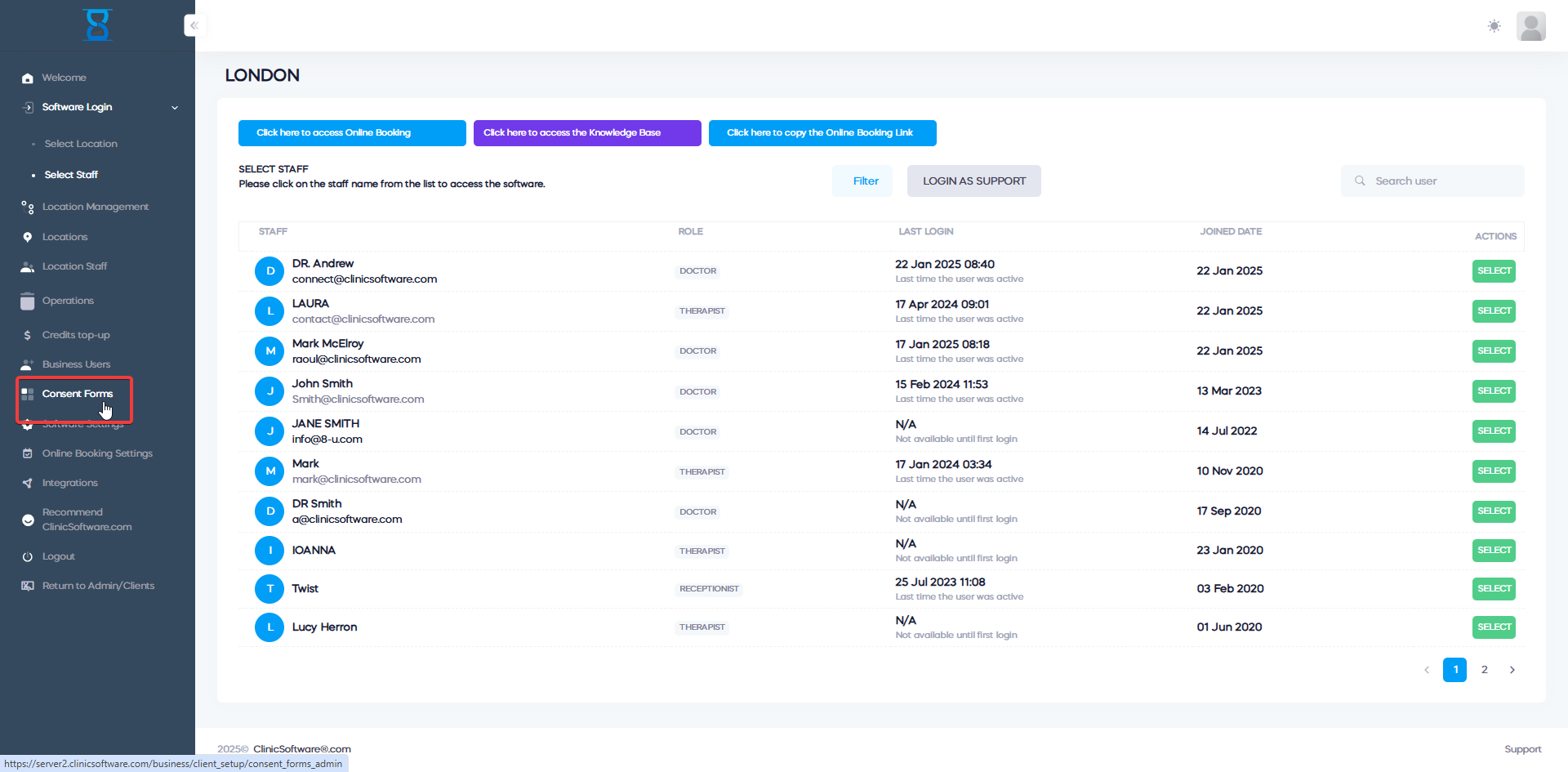Open Select Location submenu item
The image size is (1568, 772).
[x=81, y=145]
